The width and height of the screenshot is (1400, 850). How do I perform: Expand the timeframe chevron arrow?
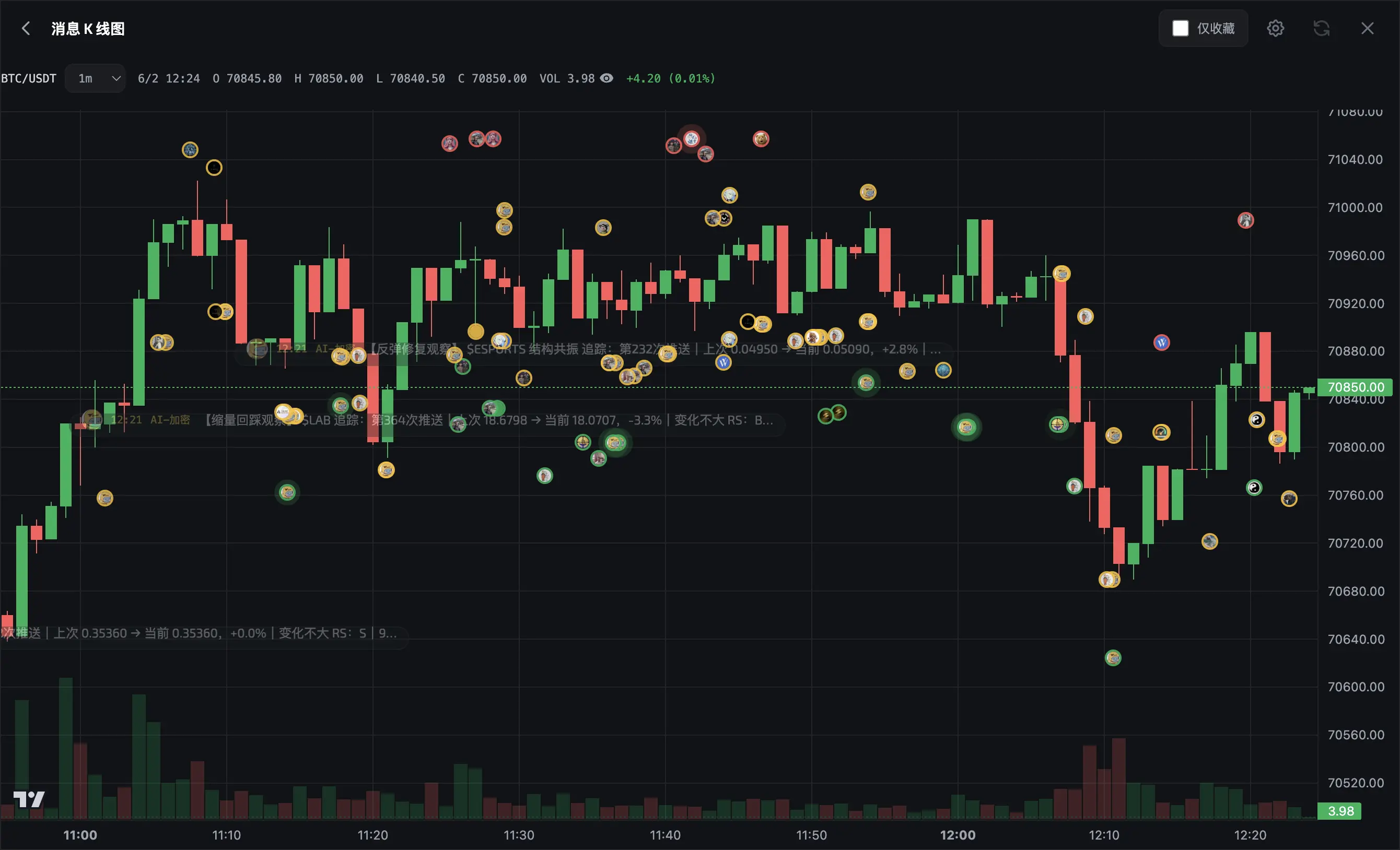tap(116, 78)
